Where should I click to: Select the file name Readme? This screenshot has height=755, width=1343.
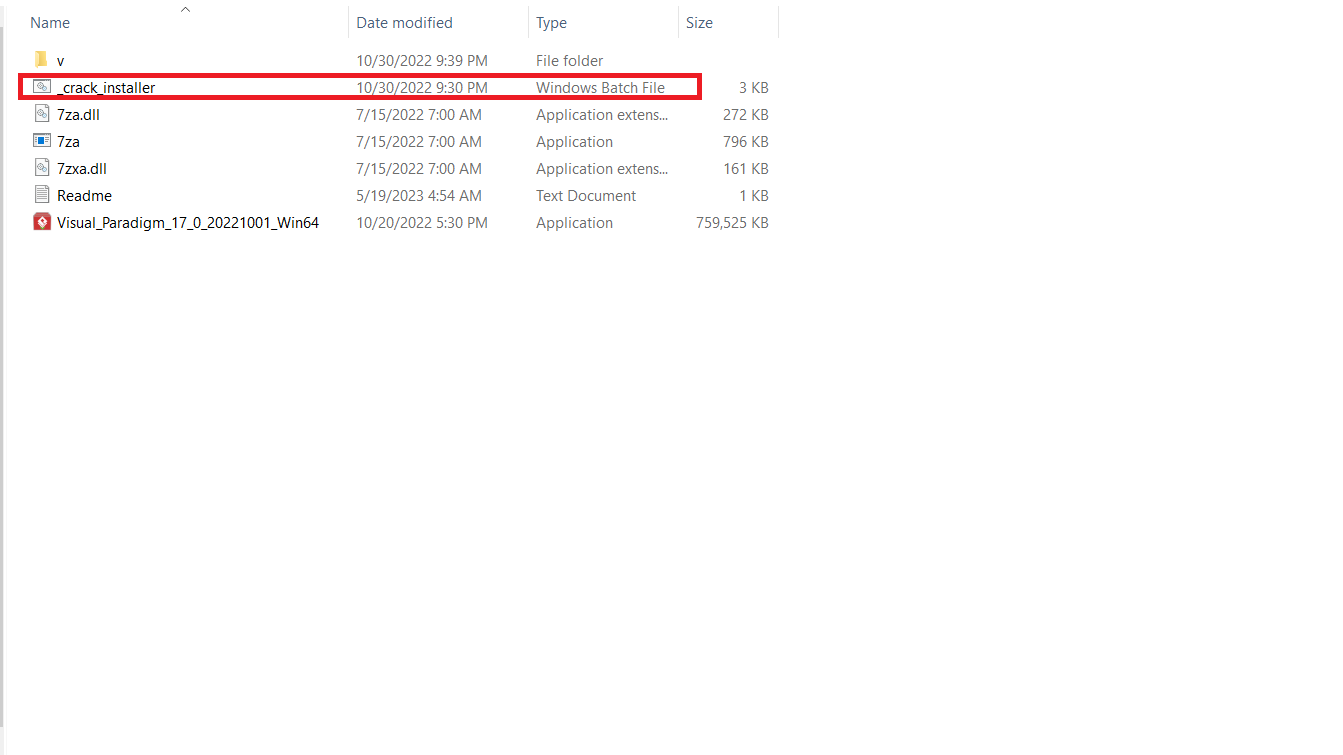tap(84, 195)
